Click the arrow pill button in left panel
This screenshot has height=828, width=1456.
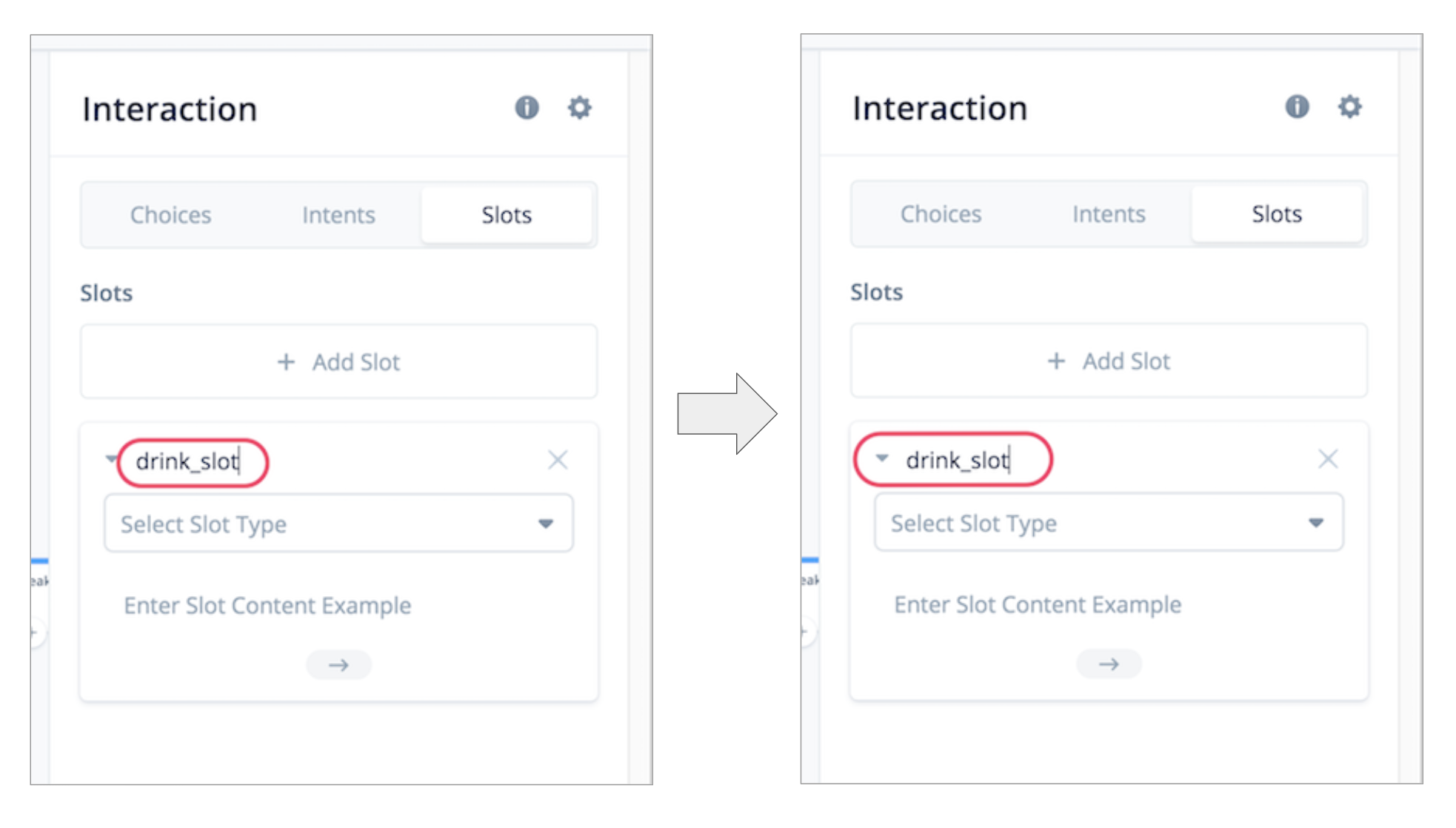tap(338, 665)
